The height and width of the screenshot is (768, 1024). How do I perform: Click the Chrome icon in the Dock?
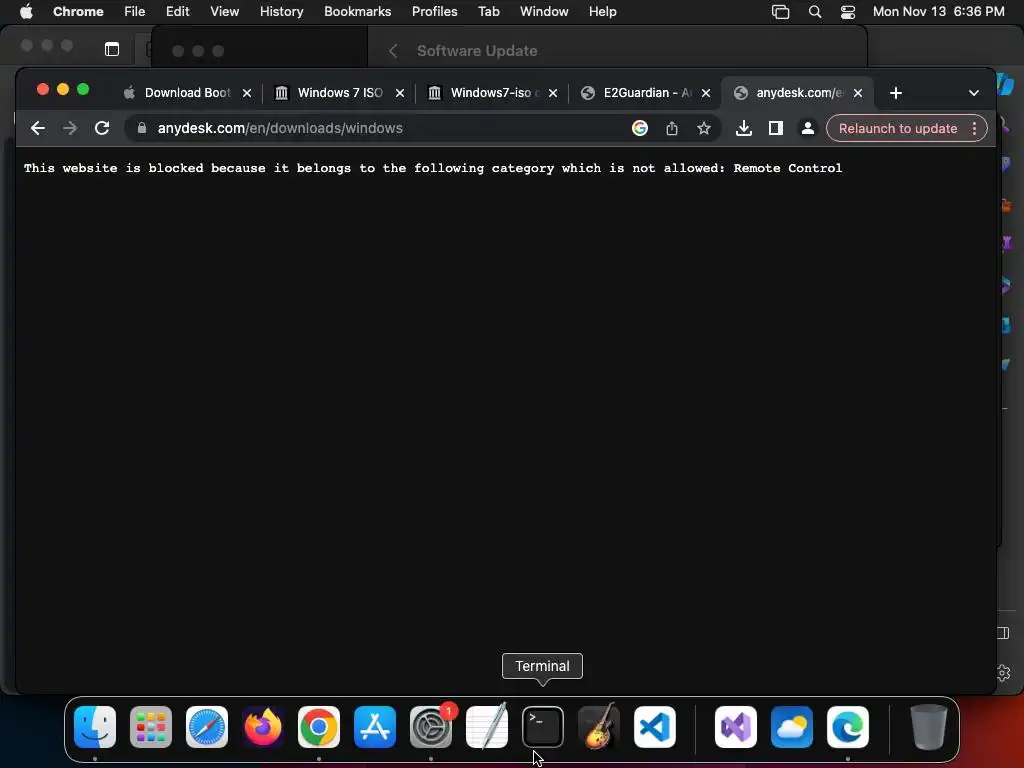(x=319, y=727)
